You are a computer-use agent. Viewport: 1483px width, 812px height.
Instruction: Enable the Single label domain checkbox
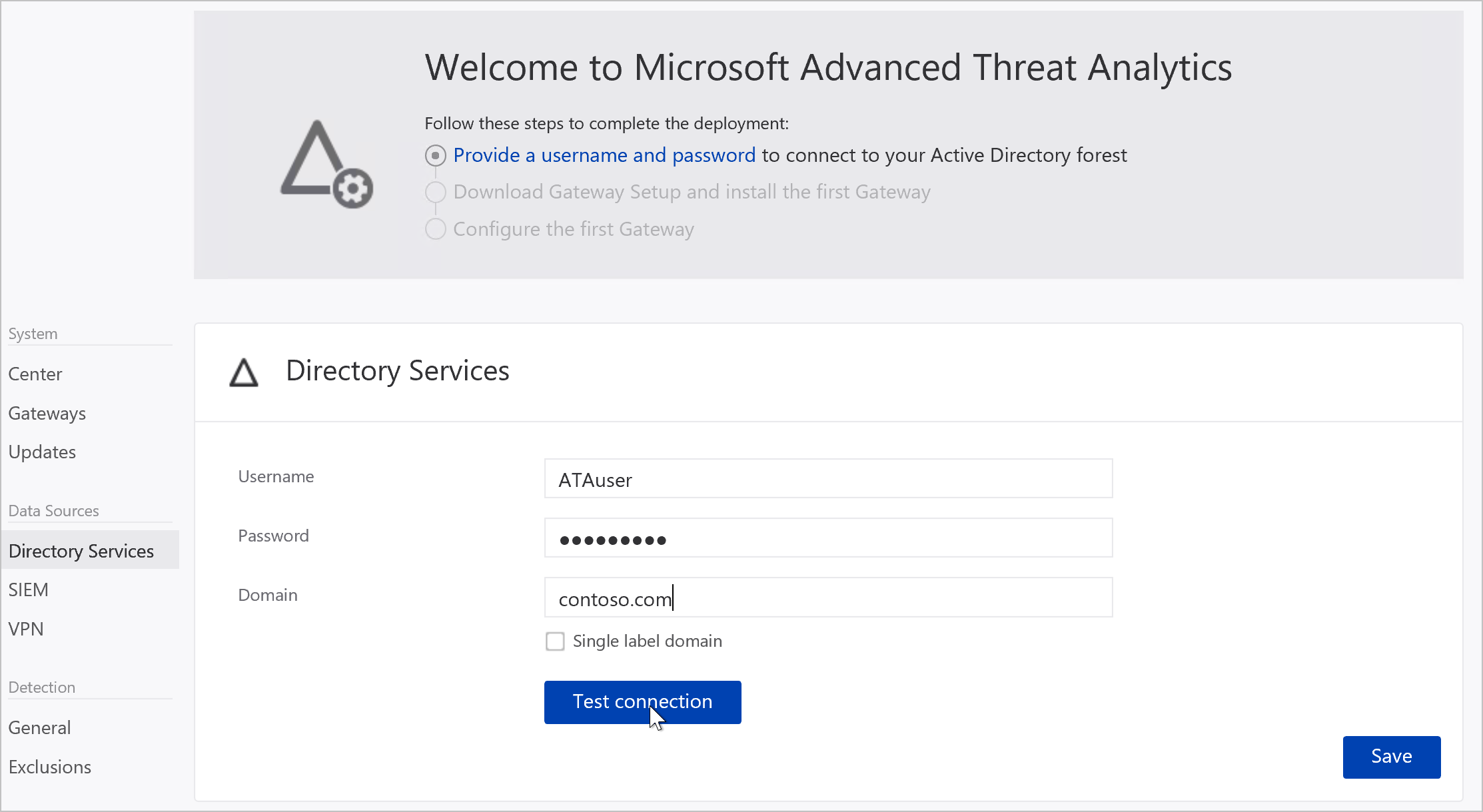point(555,641)
